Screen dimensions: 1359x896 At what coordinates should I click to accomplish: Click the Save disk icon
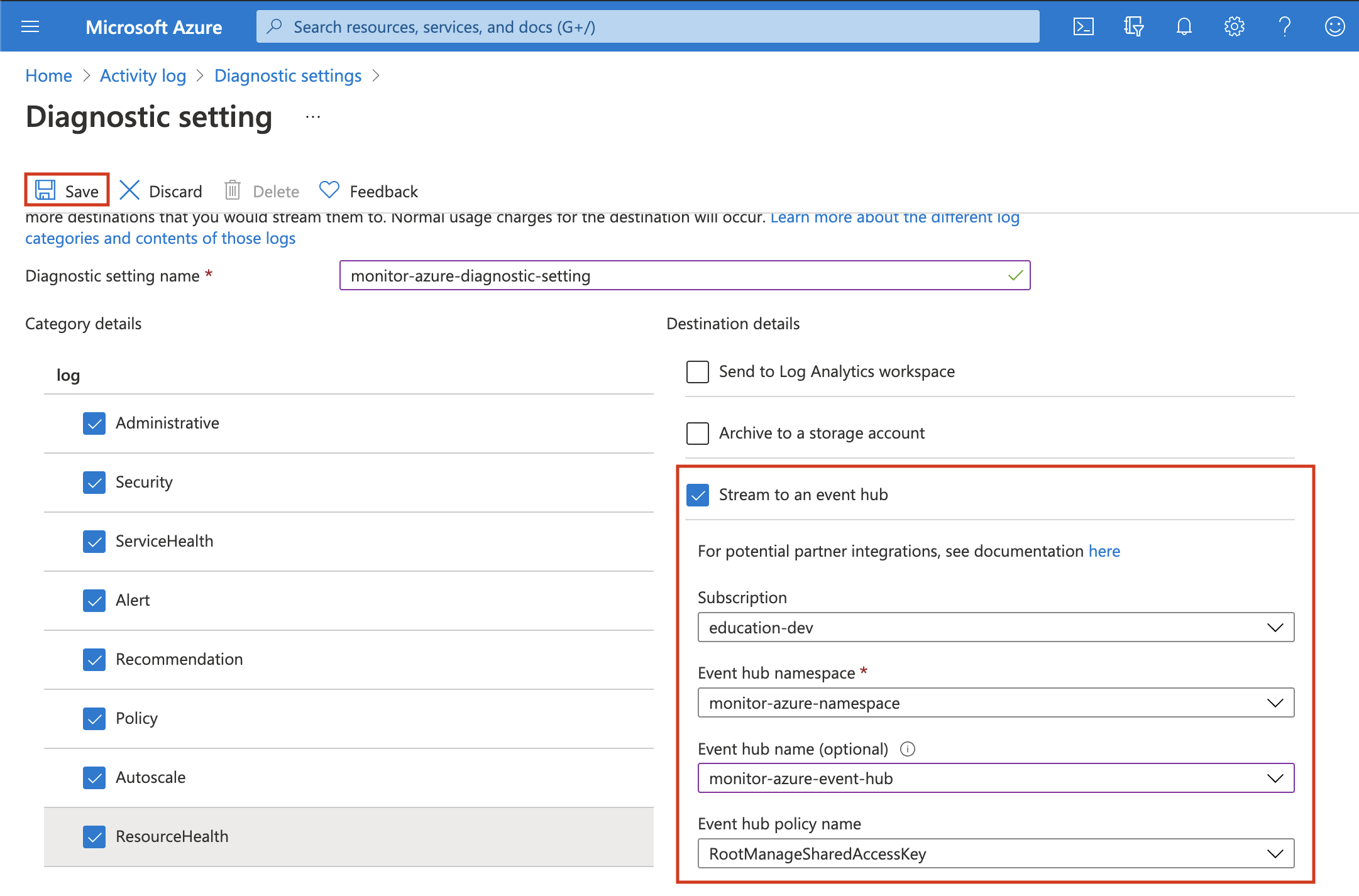coord(45,190)
